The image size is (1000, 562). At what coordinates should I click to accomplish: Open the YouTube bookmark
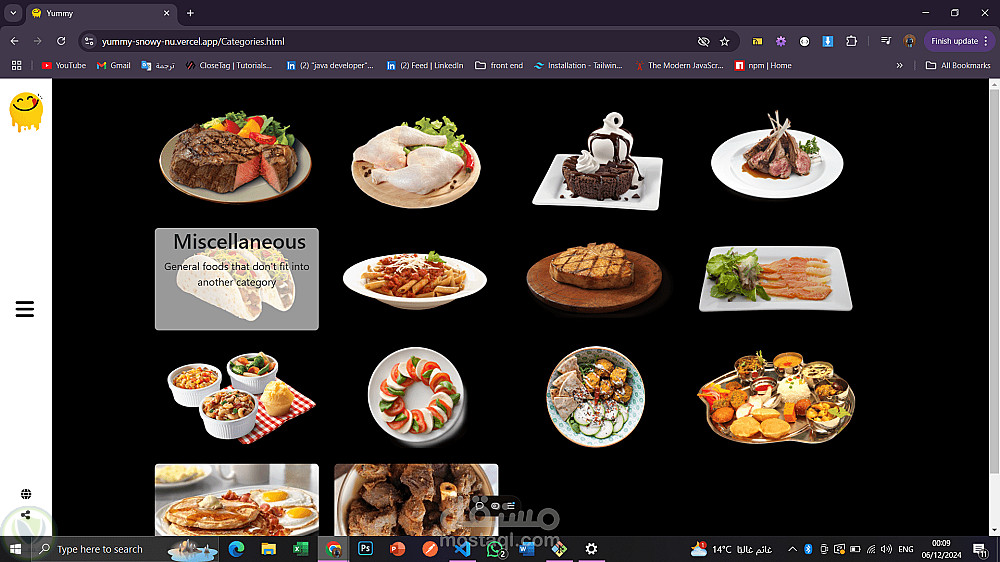(64, 65)
